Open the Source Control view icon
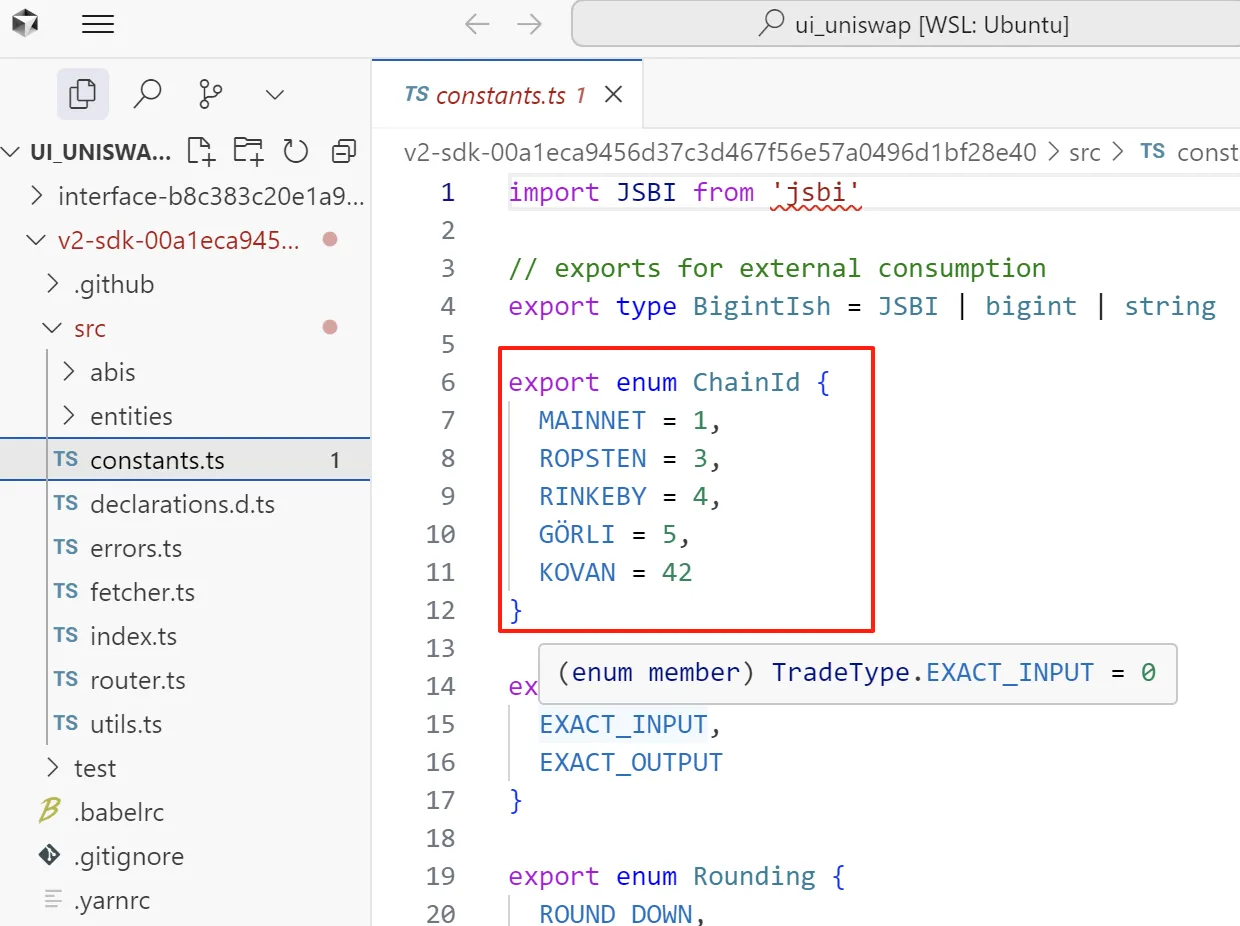 coord(211,94)
